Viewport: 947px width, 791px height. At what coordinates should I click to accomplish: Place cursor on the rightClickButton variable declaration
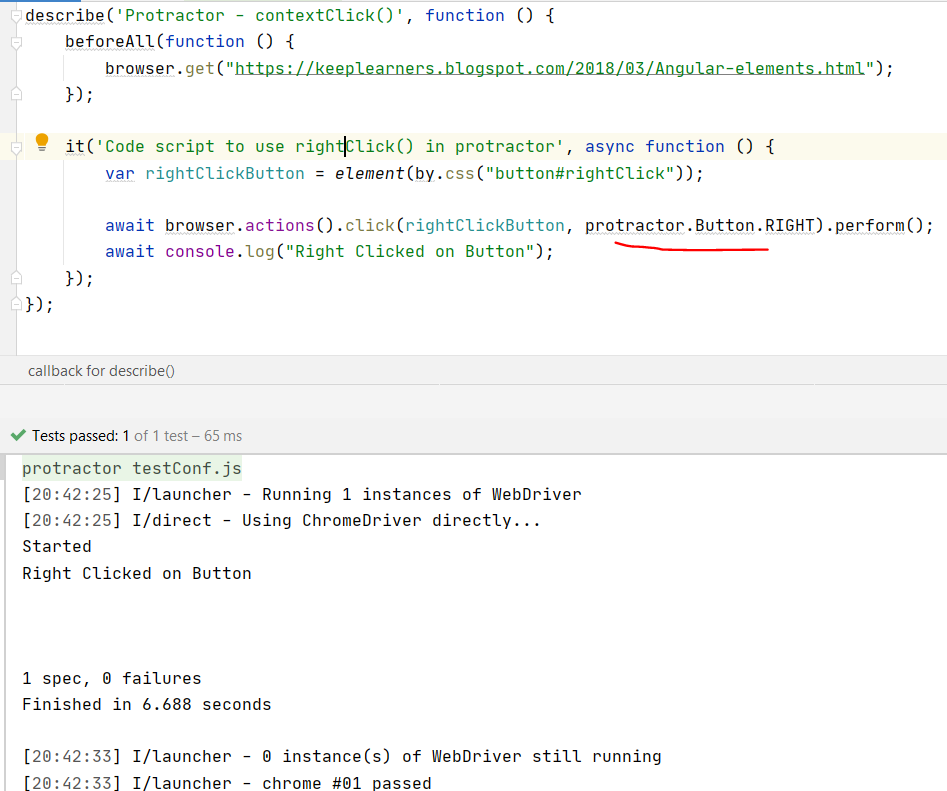224,172
